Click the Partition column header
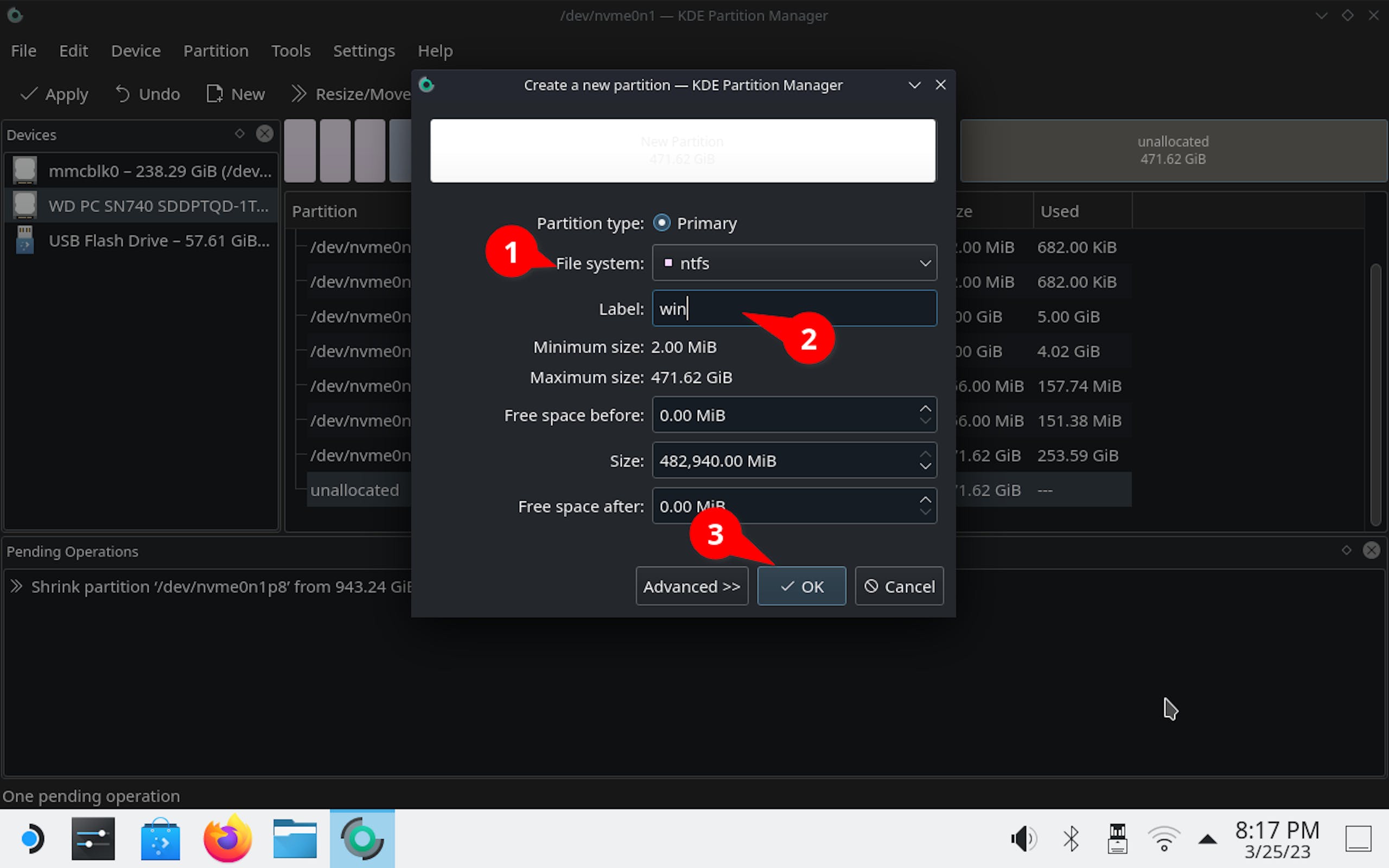 (x=324, y=211)
